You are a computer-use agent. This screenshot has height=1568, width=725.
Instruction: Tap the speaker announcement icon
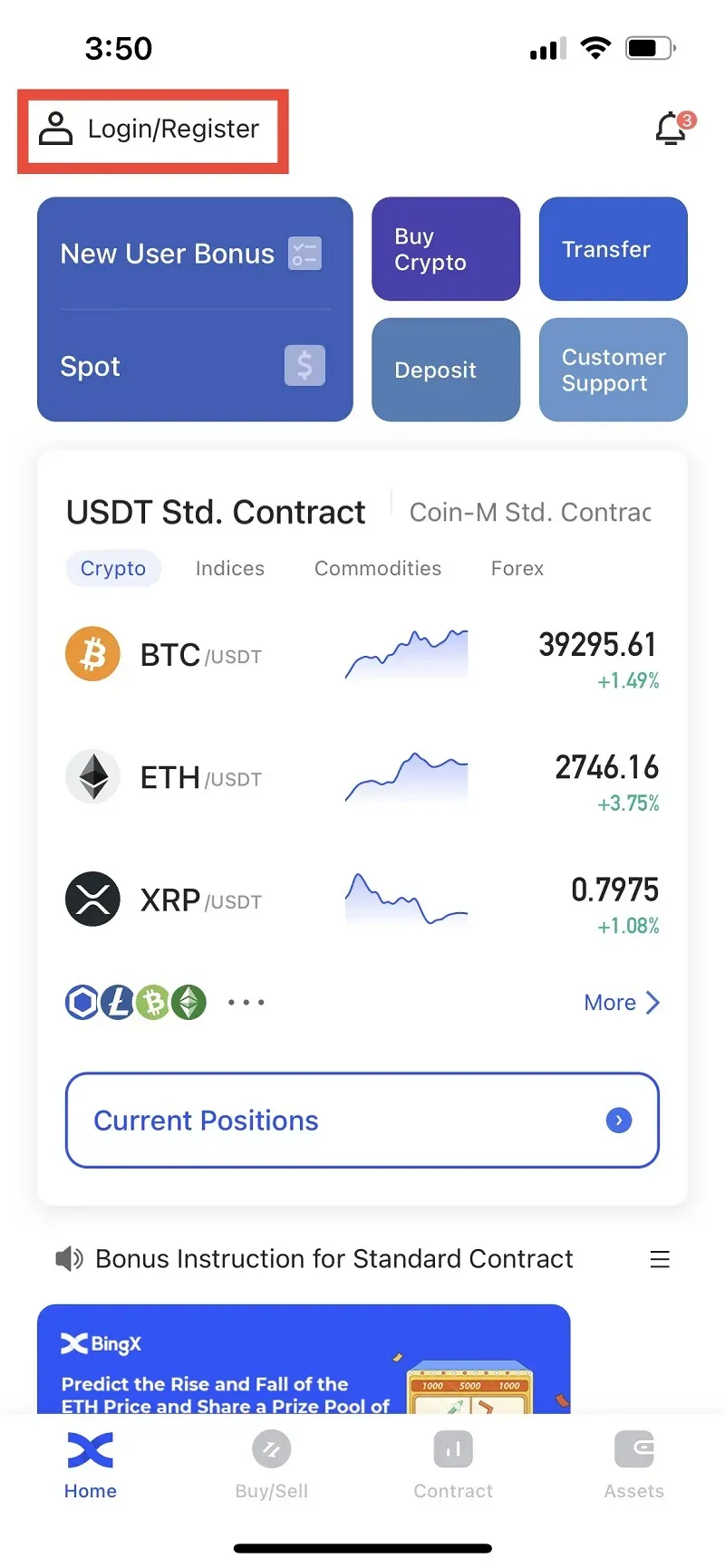click(69, 1258)
